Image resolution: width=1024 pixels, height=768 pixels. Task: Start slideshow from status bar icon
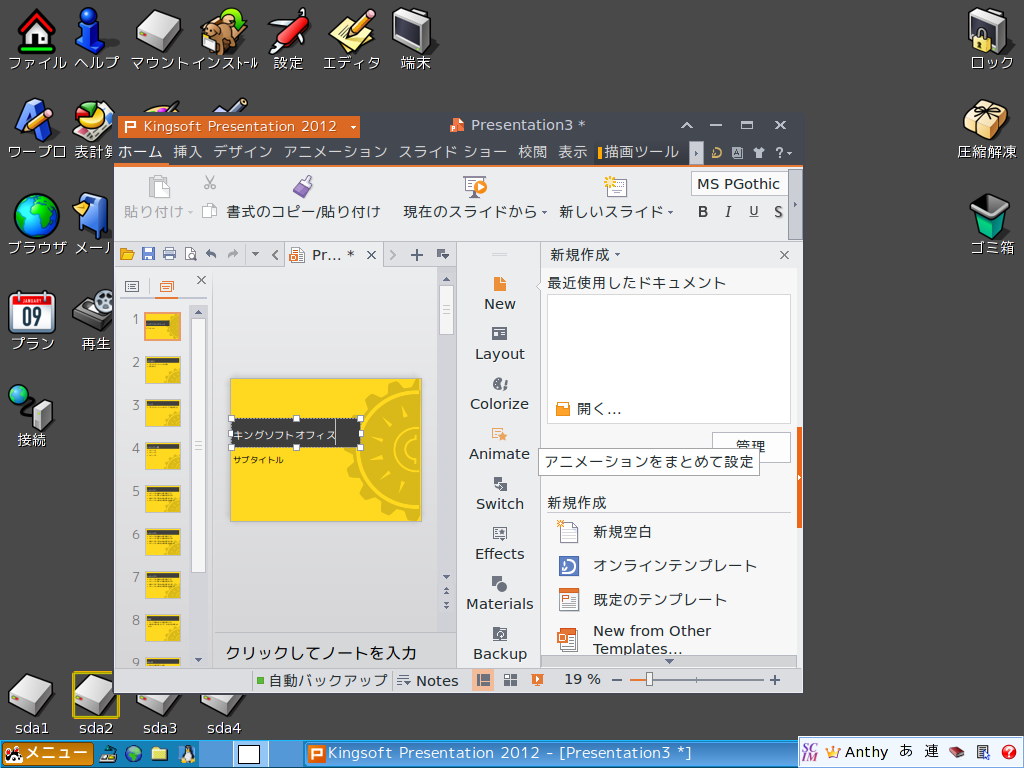click(x=537, y=680)
